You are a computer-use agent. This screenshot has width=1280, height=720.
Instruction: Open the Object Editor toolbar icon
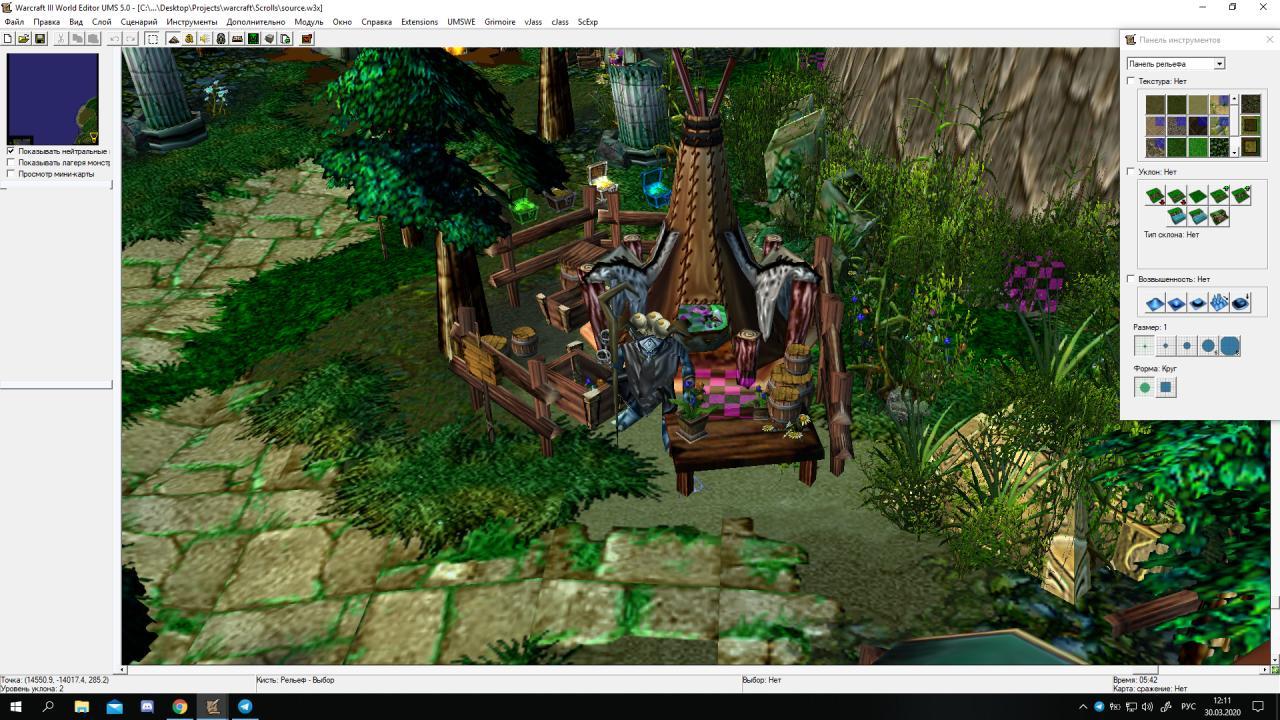coord(221,39)
